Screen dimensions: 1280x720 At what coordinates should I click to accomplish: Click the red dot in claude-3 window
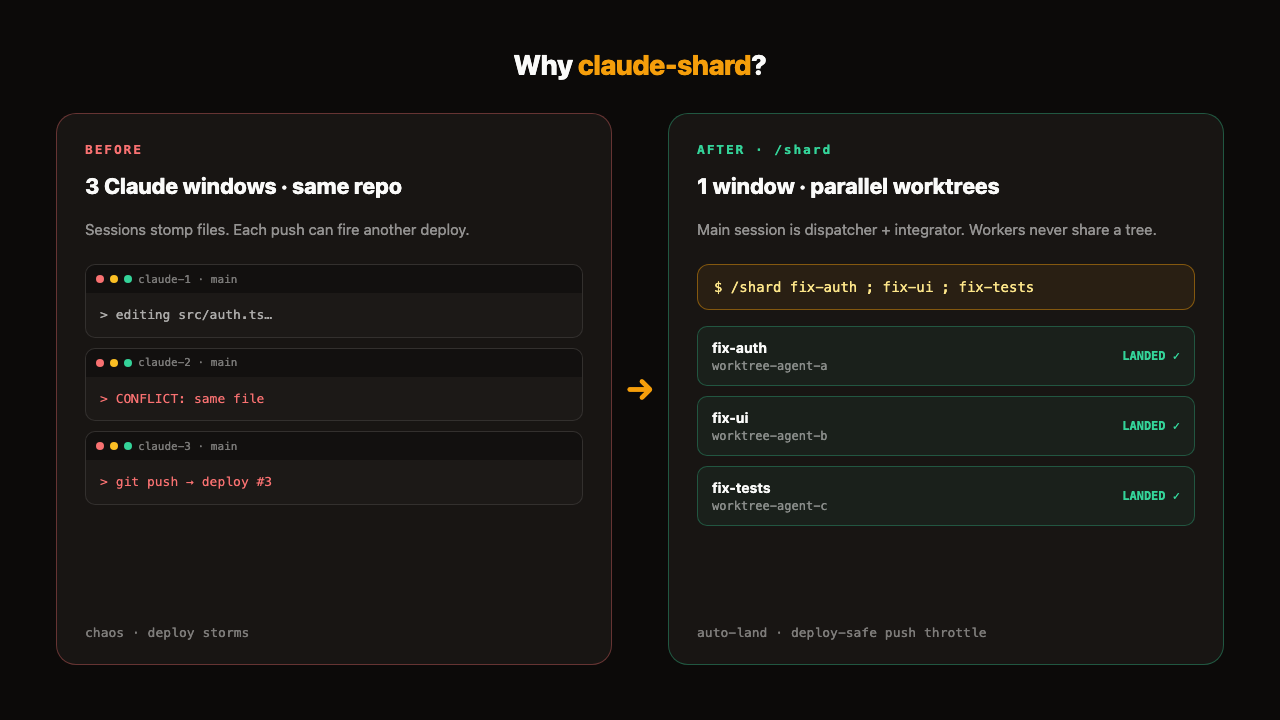100,446
